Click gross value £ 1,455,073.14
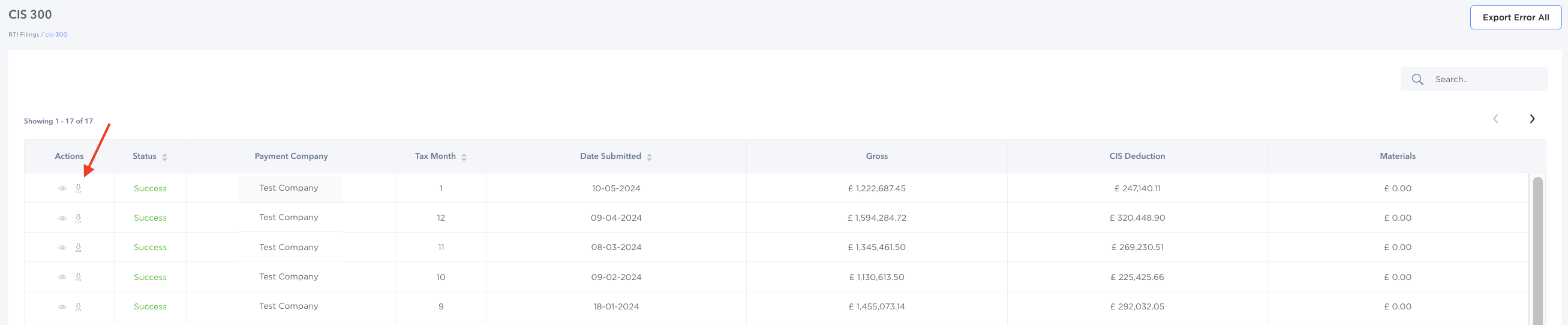The width and height of the screenshot is (1568, 325). pos(876,307)
